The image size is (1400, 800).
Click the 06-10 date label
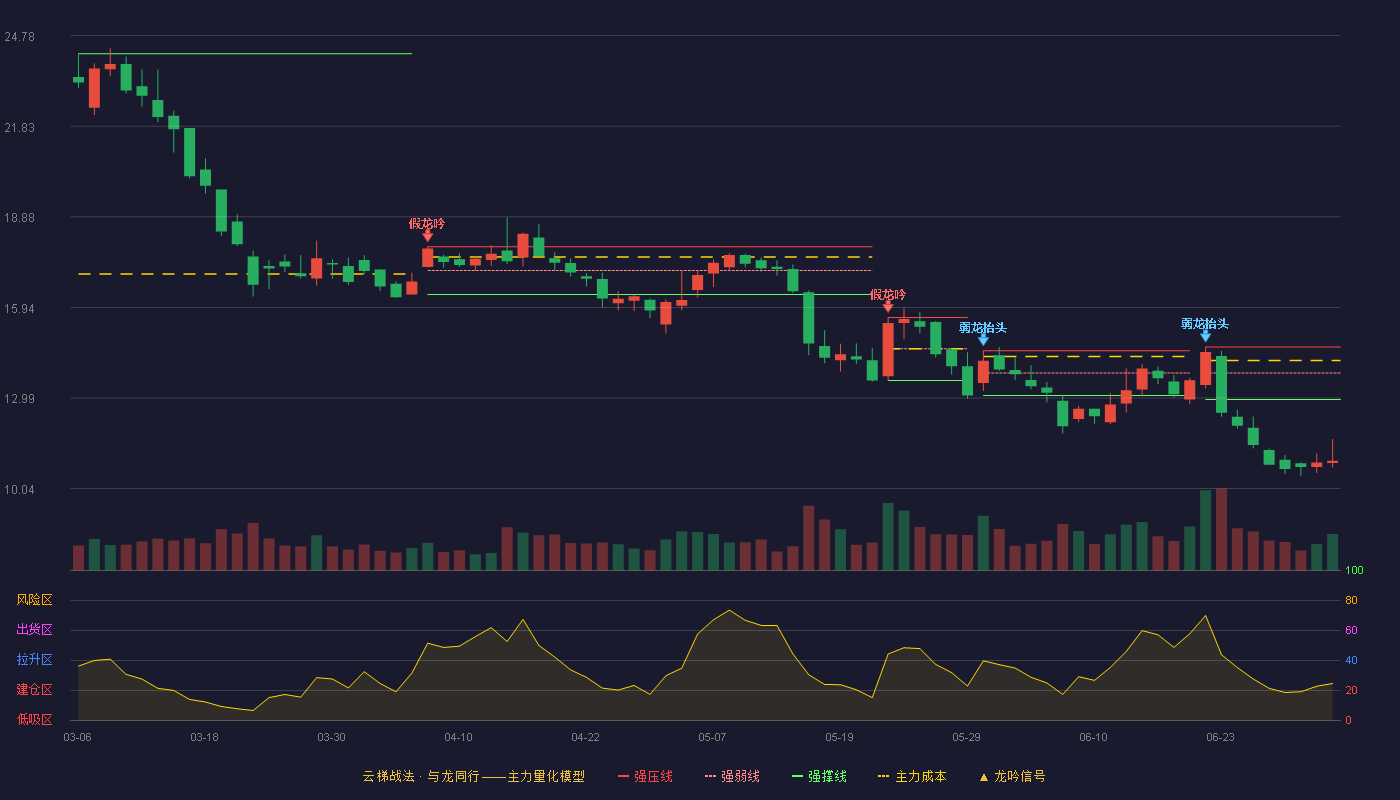coord(1093,737)
